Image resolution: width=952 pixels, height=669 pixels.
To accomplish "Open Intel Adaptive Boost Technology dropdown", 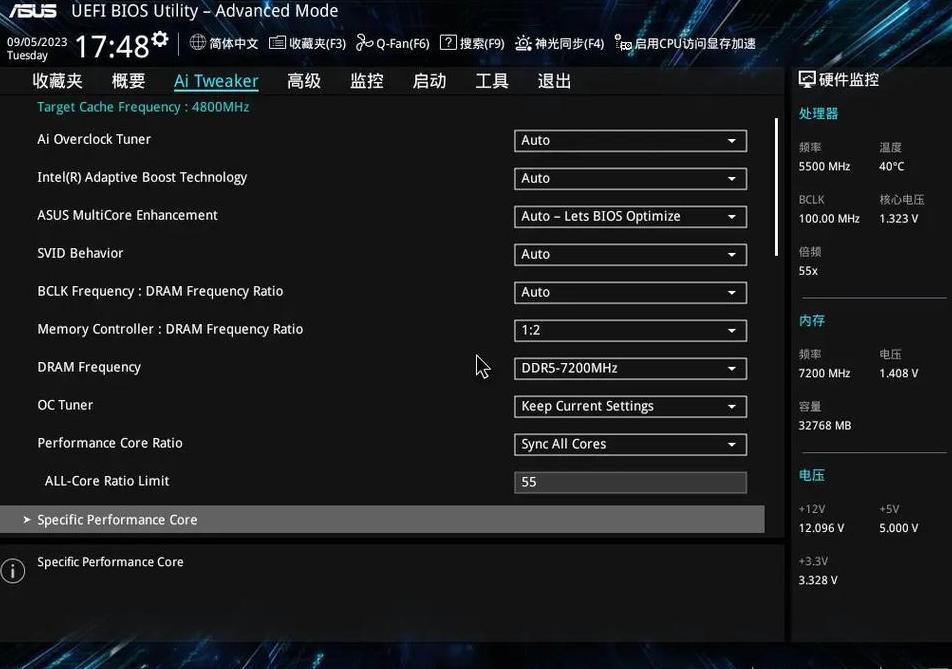I will tap(630, 178).
